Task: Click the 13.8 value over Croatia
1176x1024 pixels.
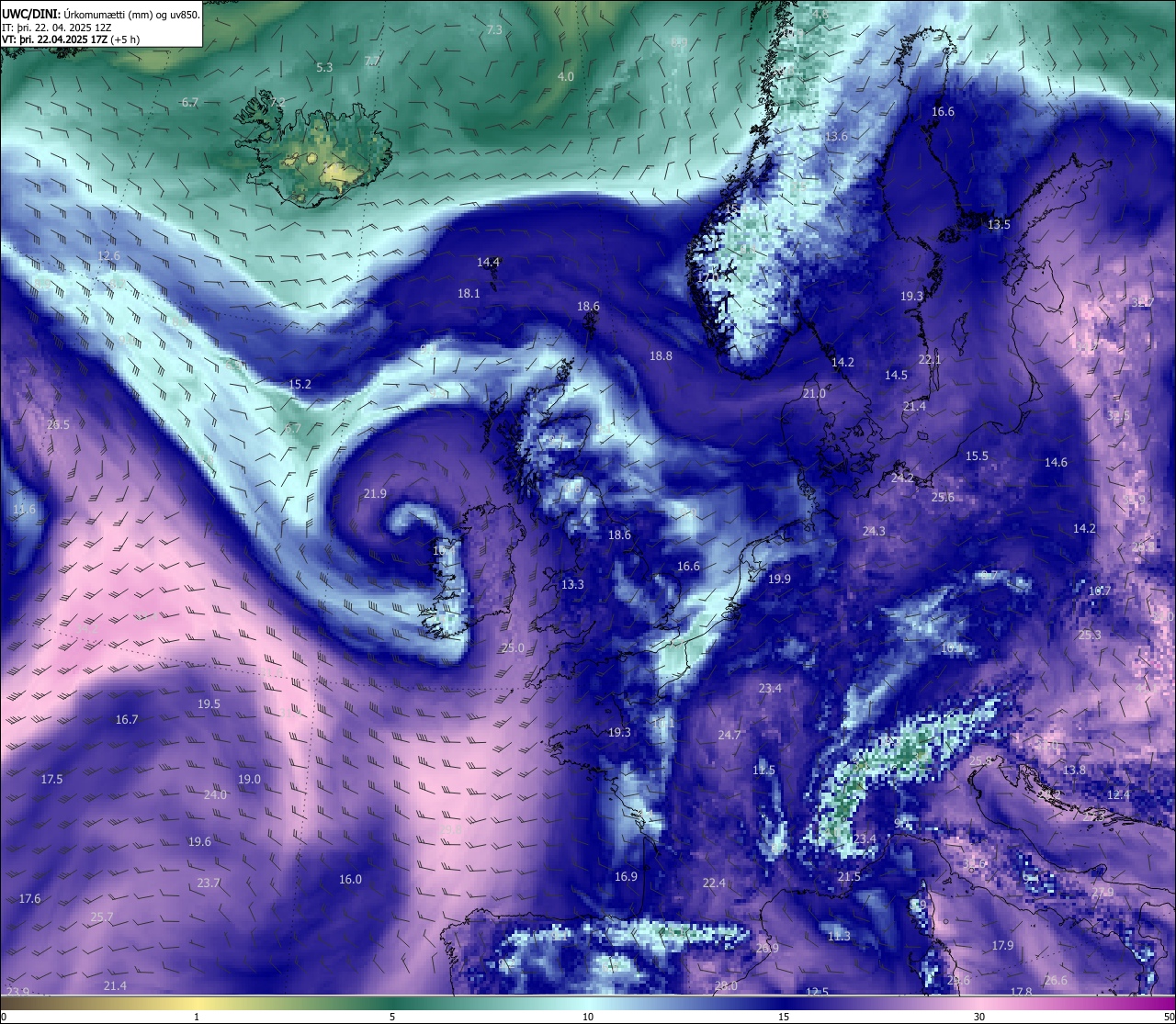Action: pos(1074,770)
